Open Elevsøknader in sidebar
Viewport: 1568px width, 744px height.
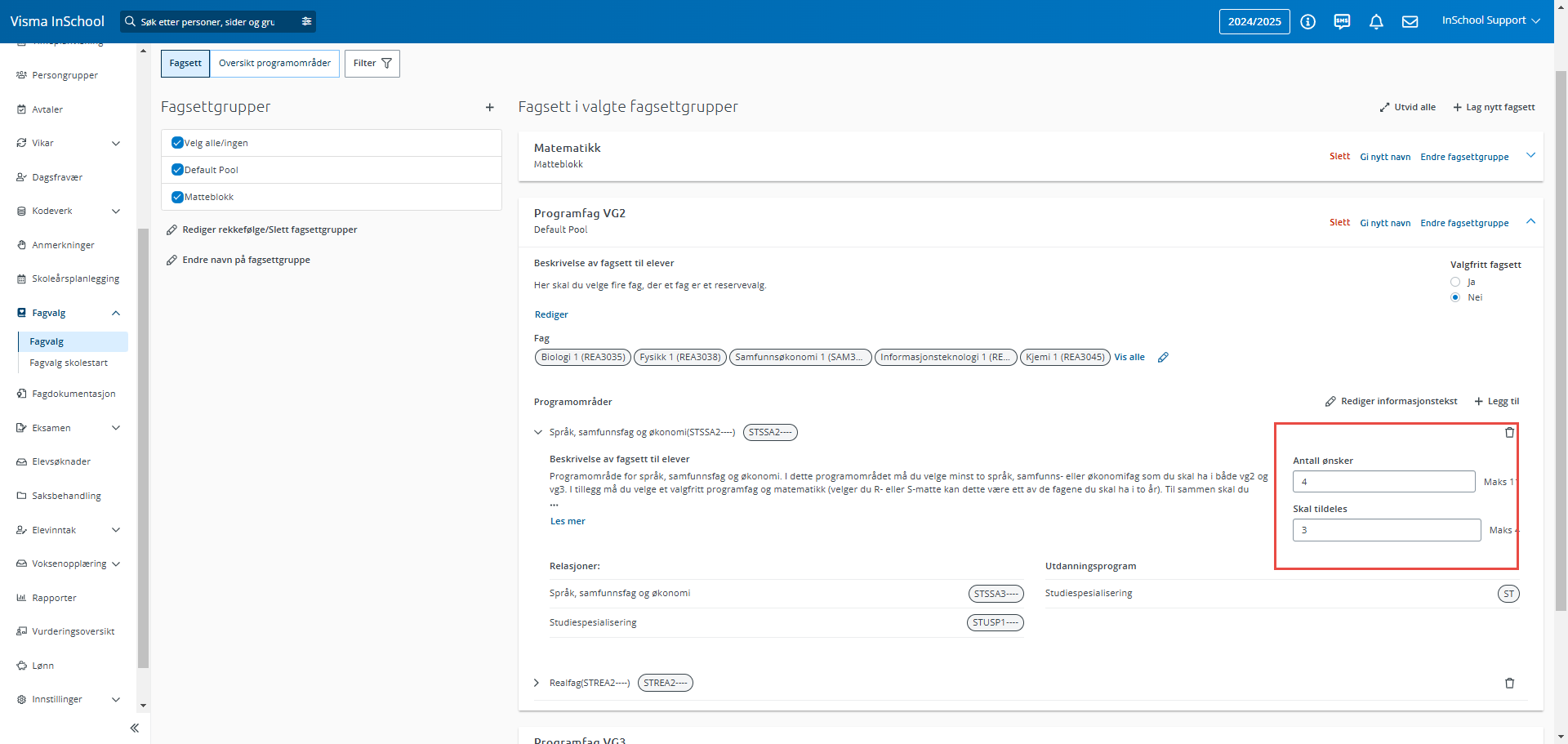61,461
